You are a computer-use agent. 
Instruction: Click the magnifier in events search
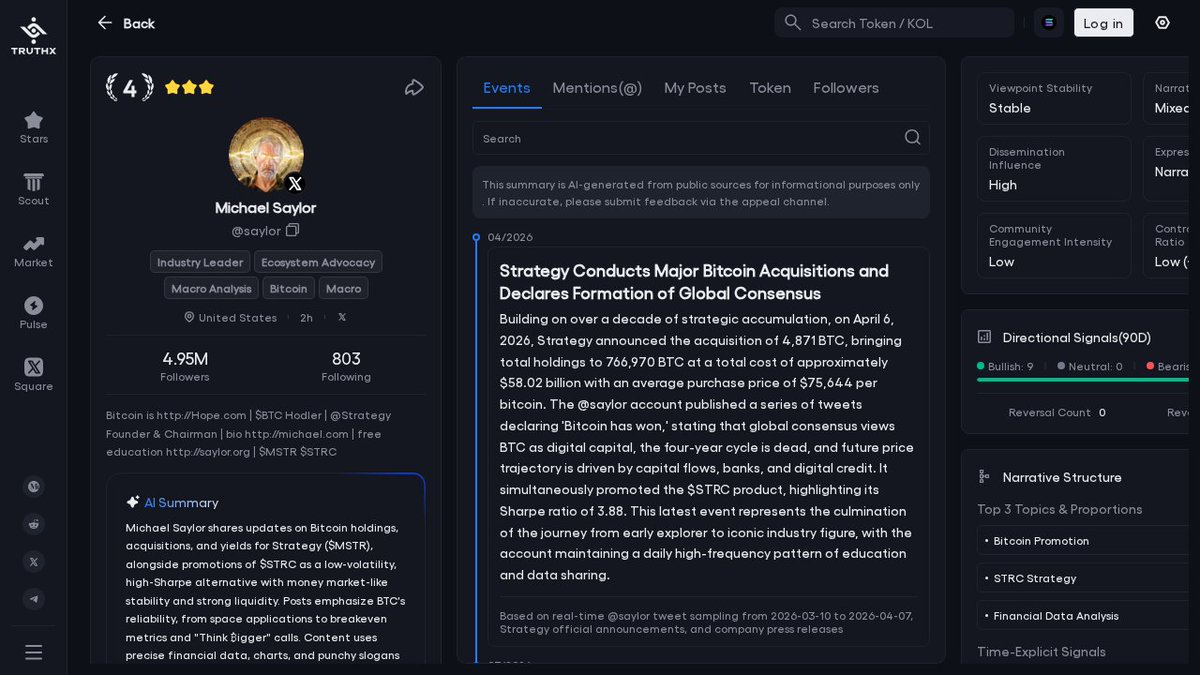coord(912,138)
